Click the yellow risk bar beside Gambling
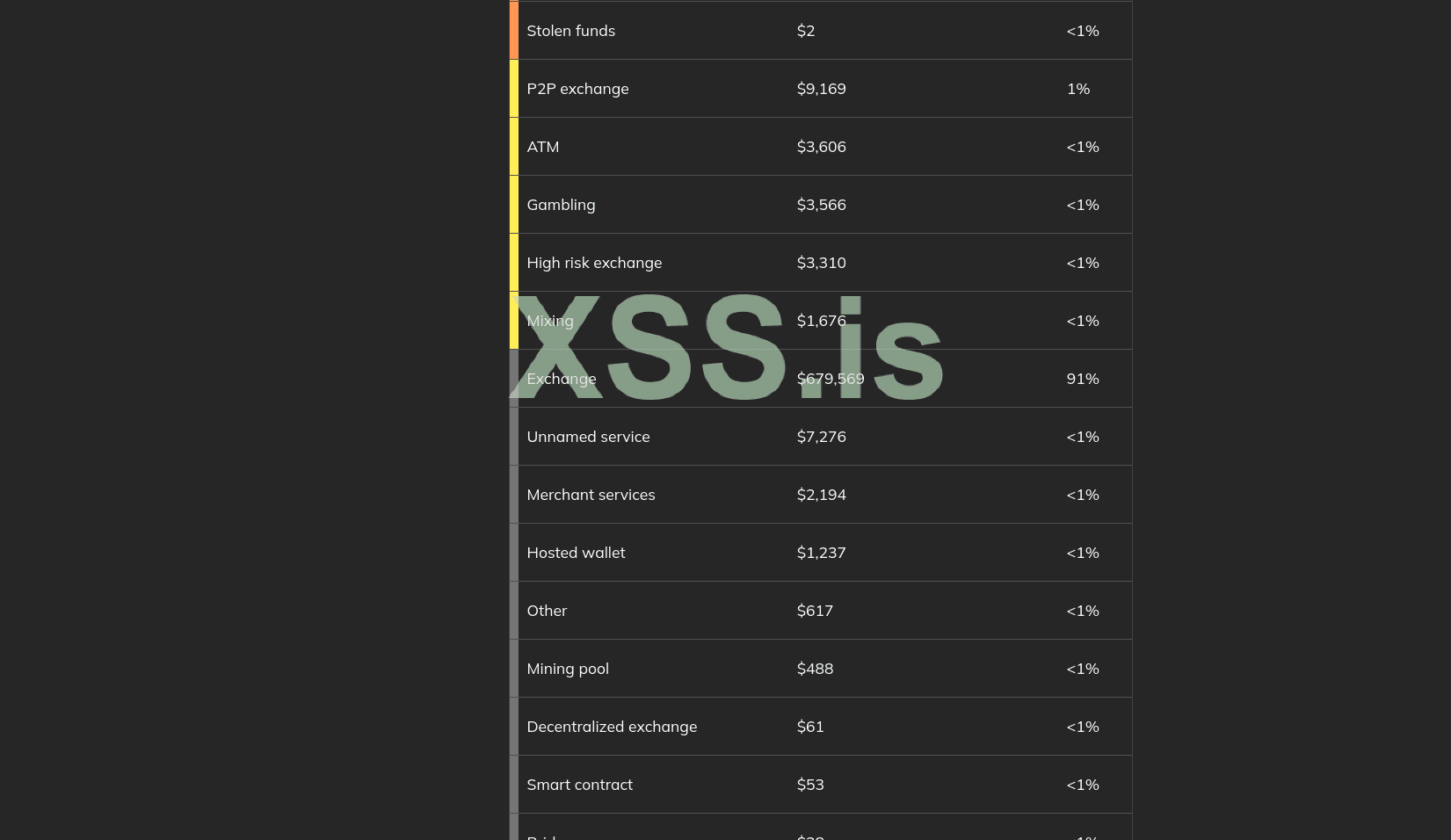The image size is (1451, 840). point(514,205)
